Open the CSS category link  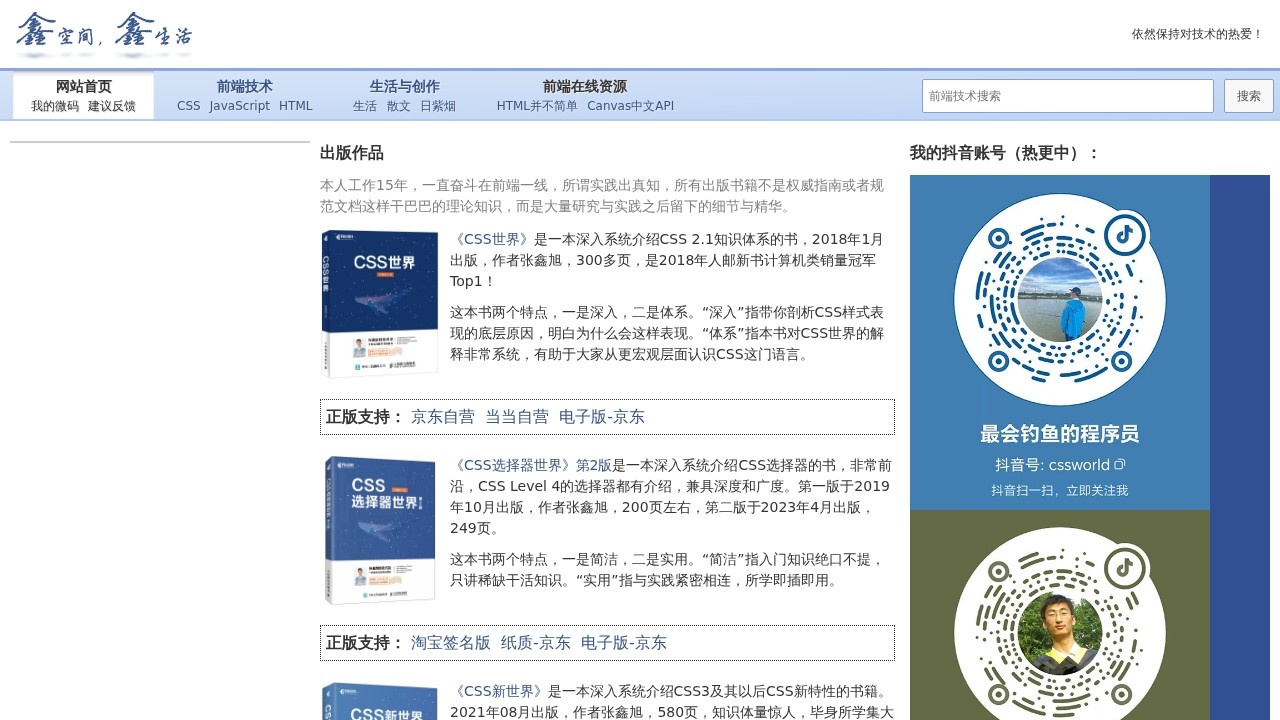coord(188,106)
